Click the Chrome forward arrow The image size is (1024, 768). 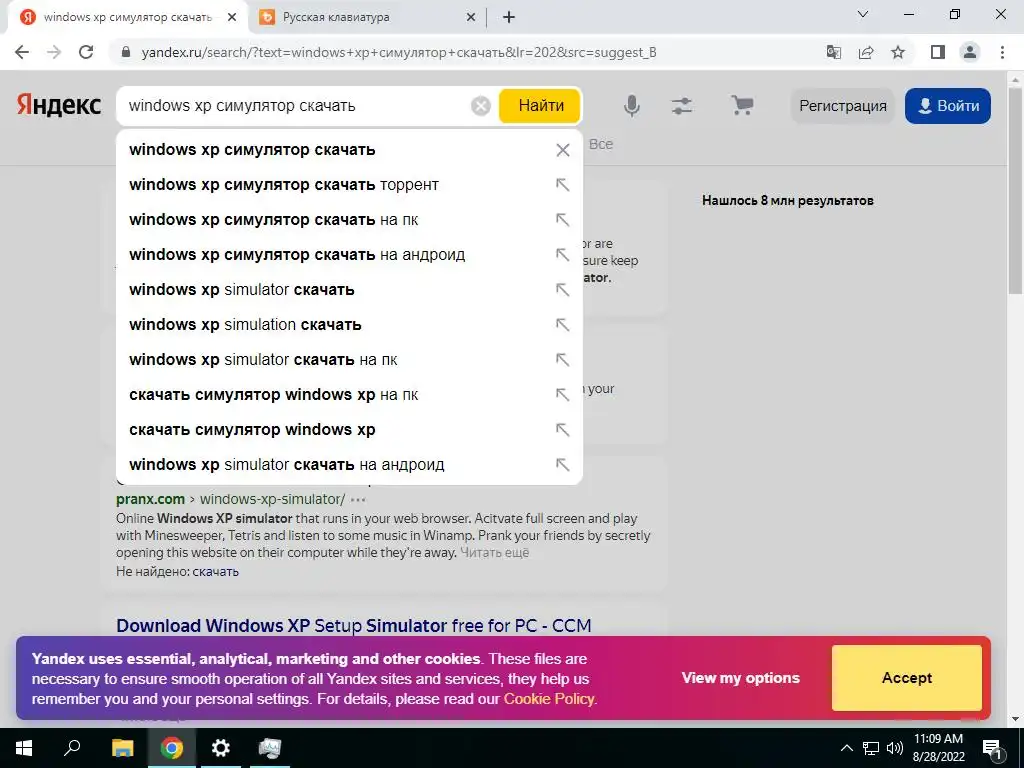[54, 52]
